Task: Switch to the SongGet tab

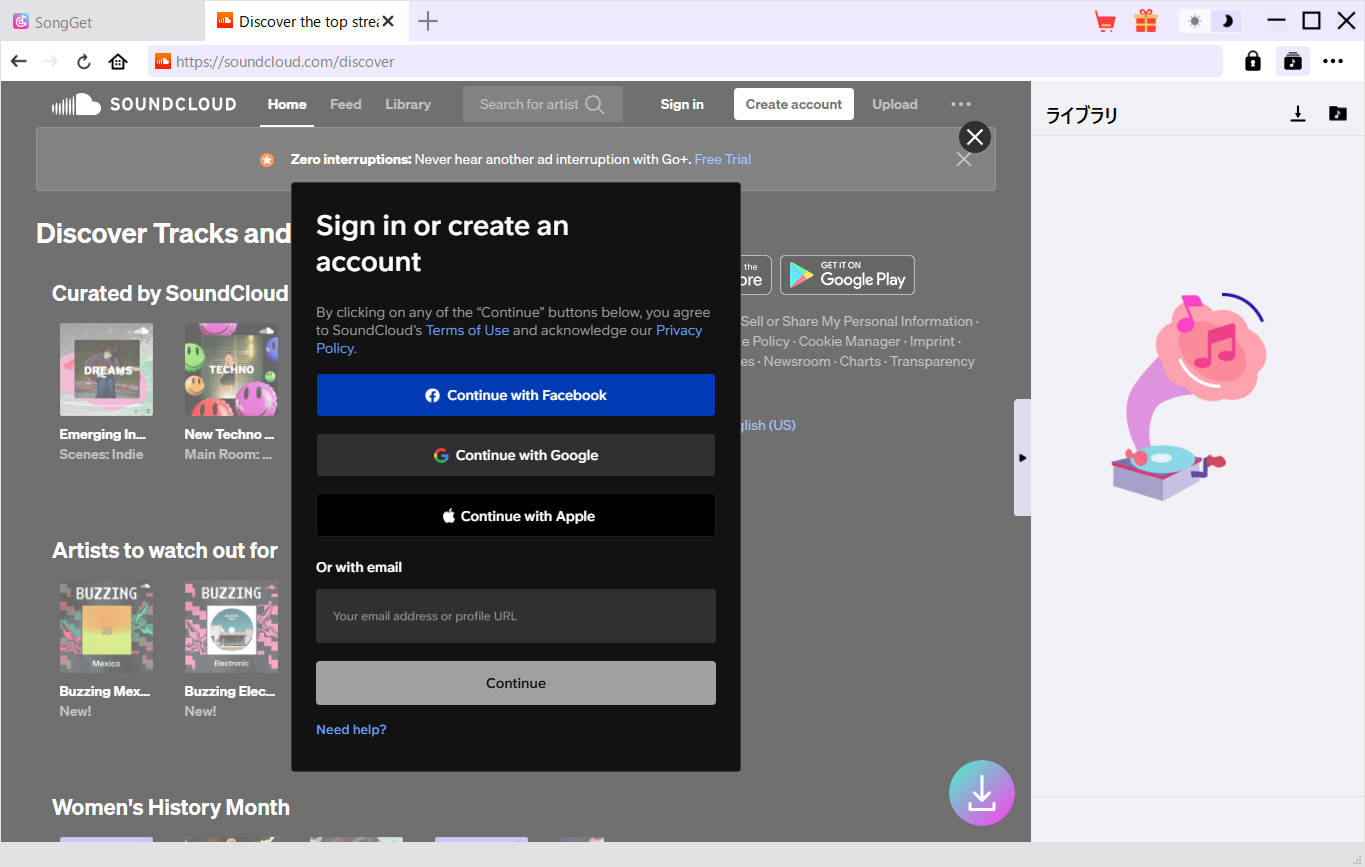Action: pos(100,21)
